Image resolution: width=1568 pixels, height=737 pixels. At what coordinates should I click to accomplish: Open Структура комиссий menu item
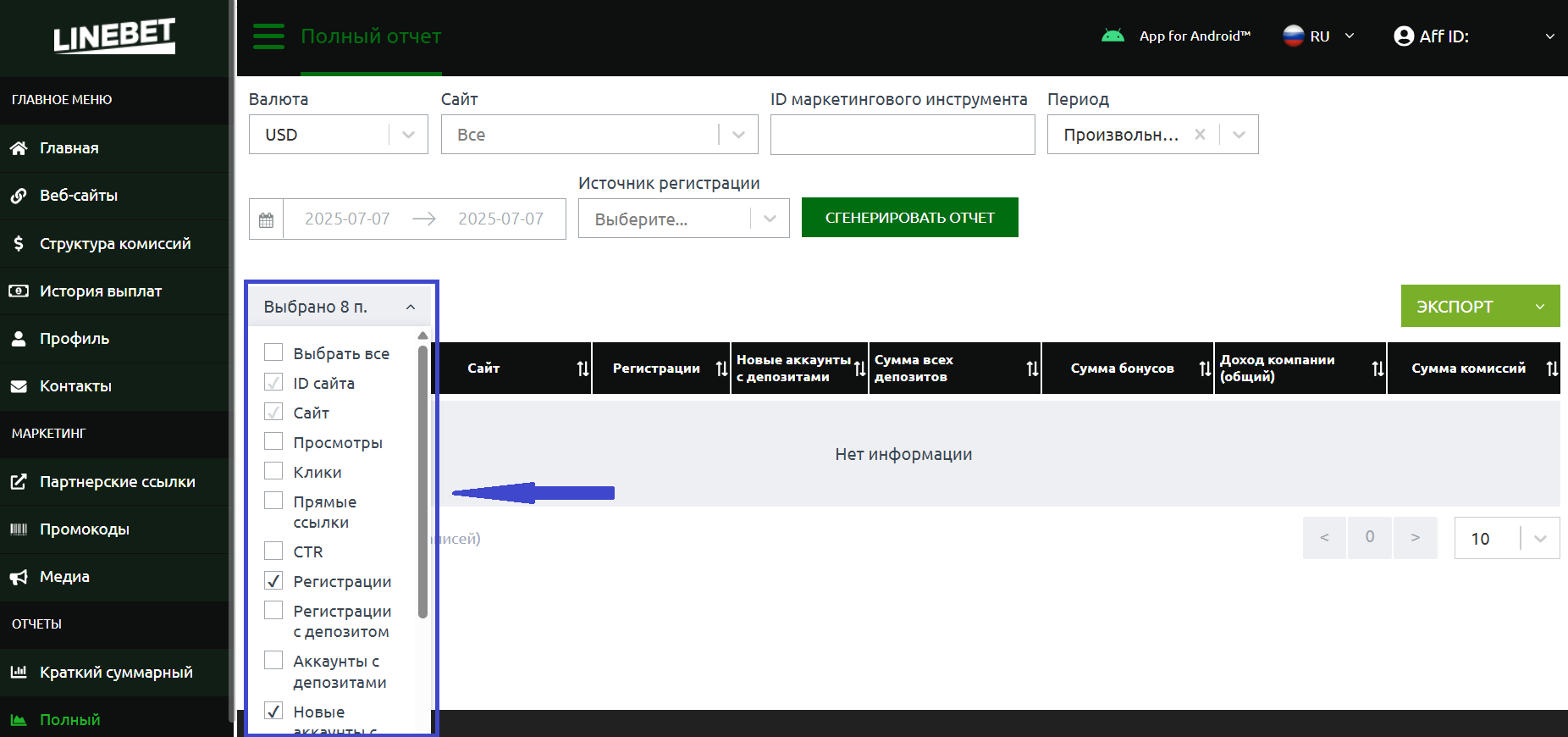tap(114, 243)
